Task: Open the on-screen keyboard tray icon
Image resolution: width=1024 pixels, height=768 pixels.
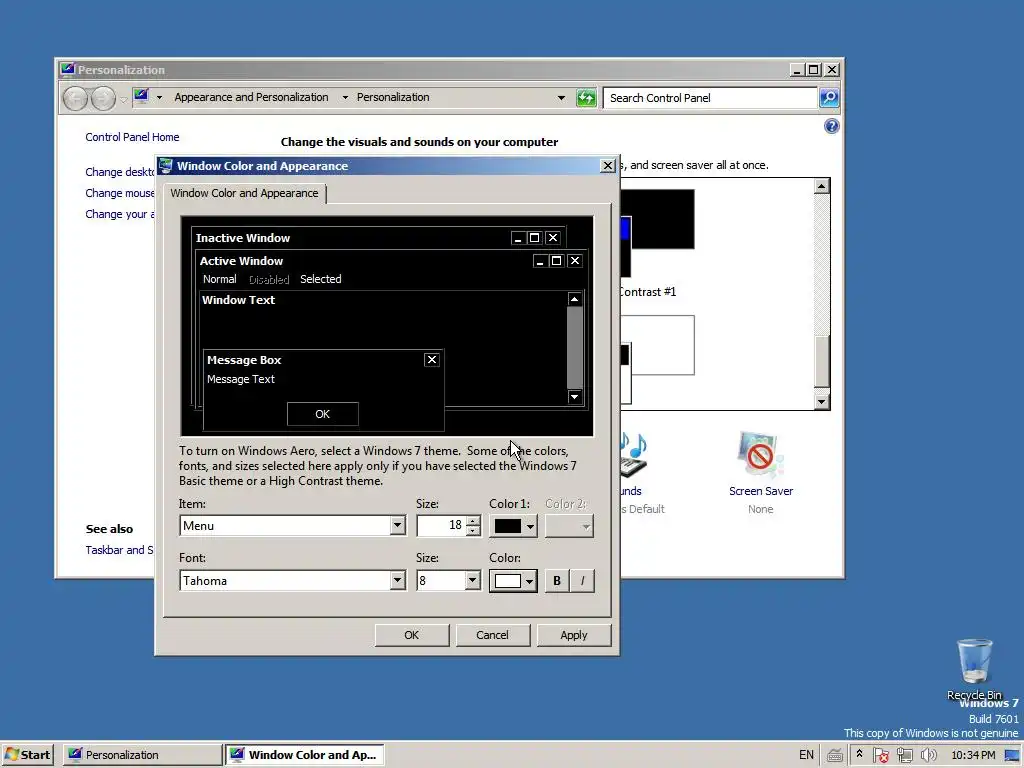Action: [x=835, y=756]
